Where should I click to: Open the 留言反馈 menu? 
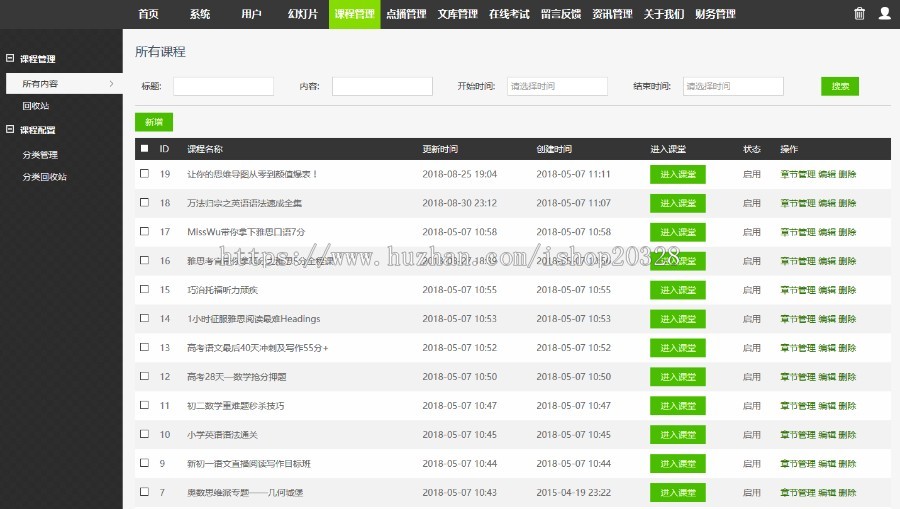pos(561,14)
